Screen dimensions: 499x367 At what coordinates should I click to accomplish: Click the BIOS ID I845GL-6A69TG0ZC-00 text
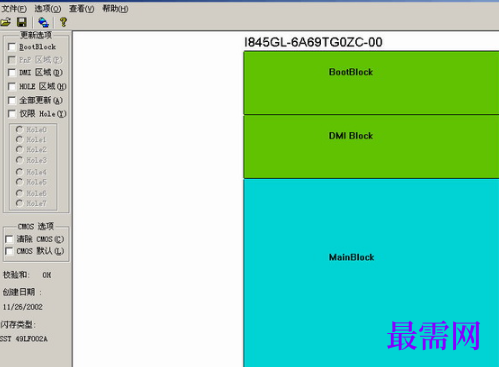(x=313, y=42)
